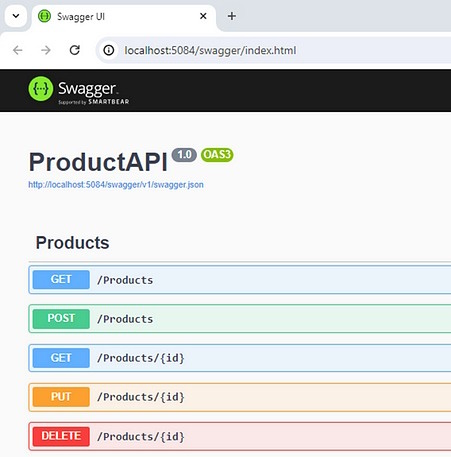Click the Swagger favicon on tab
Viewport: 451px width, 457px height.
coord(44,16)
